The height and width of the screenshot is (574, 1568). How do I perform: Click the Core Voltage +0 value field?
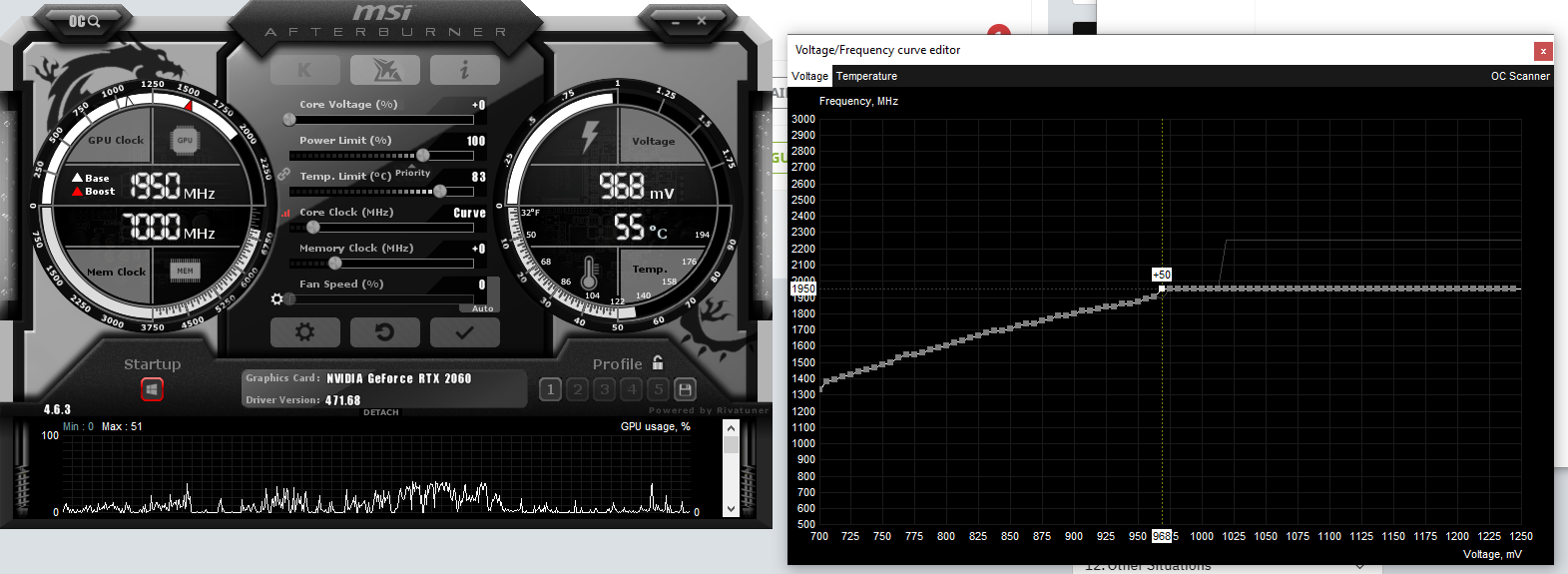click(478, 105)
